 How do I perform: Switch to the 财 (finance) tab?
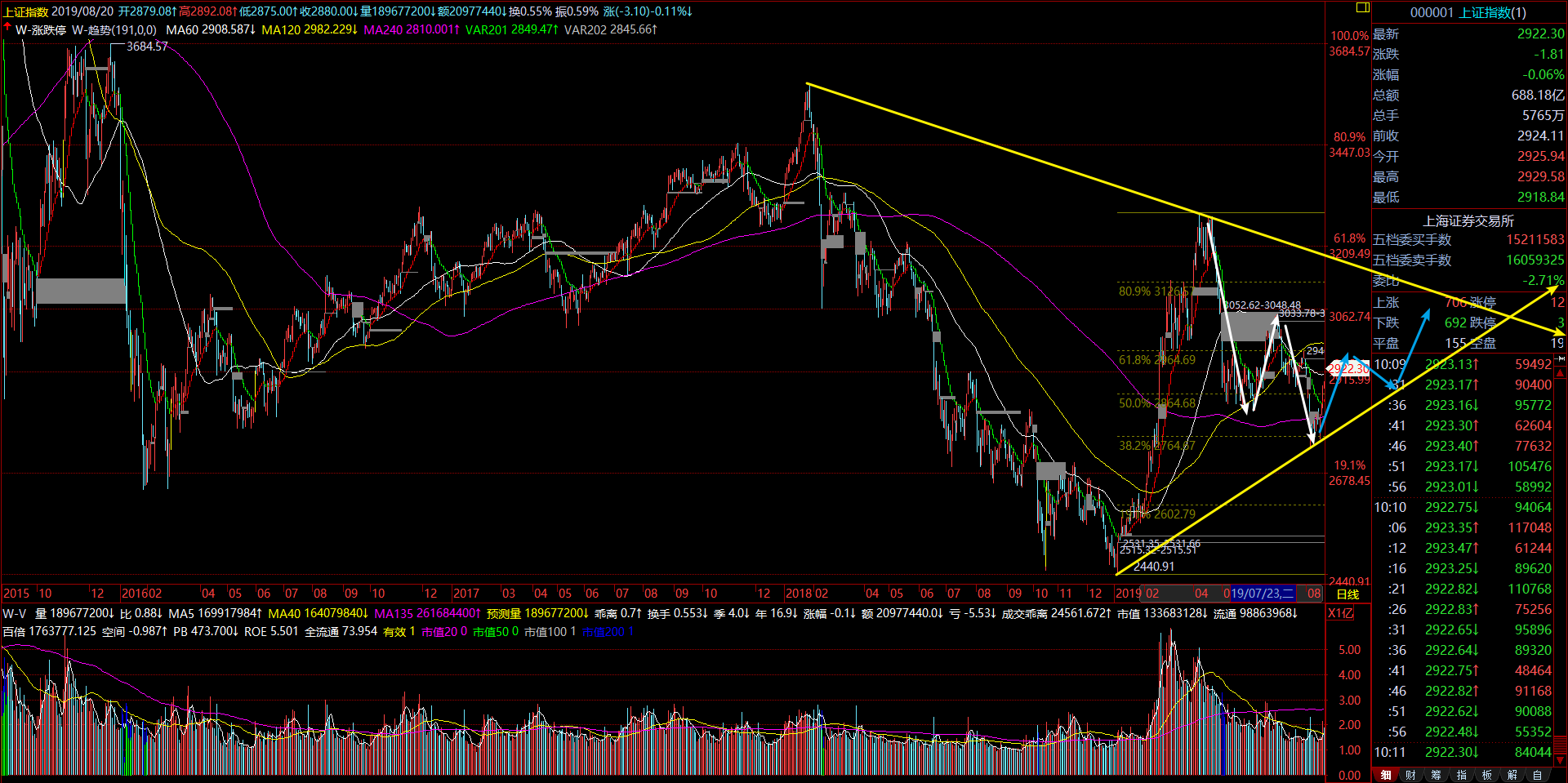pyautogui.click(x=1410, y=775)
